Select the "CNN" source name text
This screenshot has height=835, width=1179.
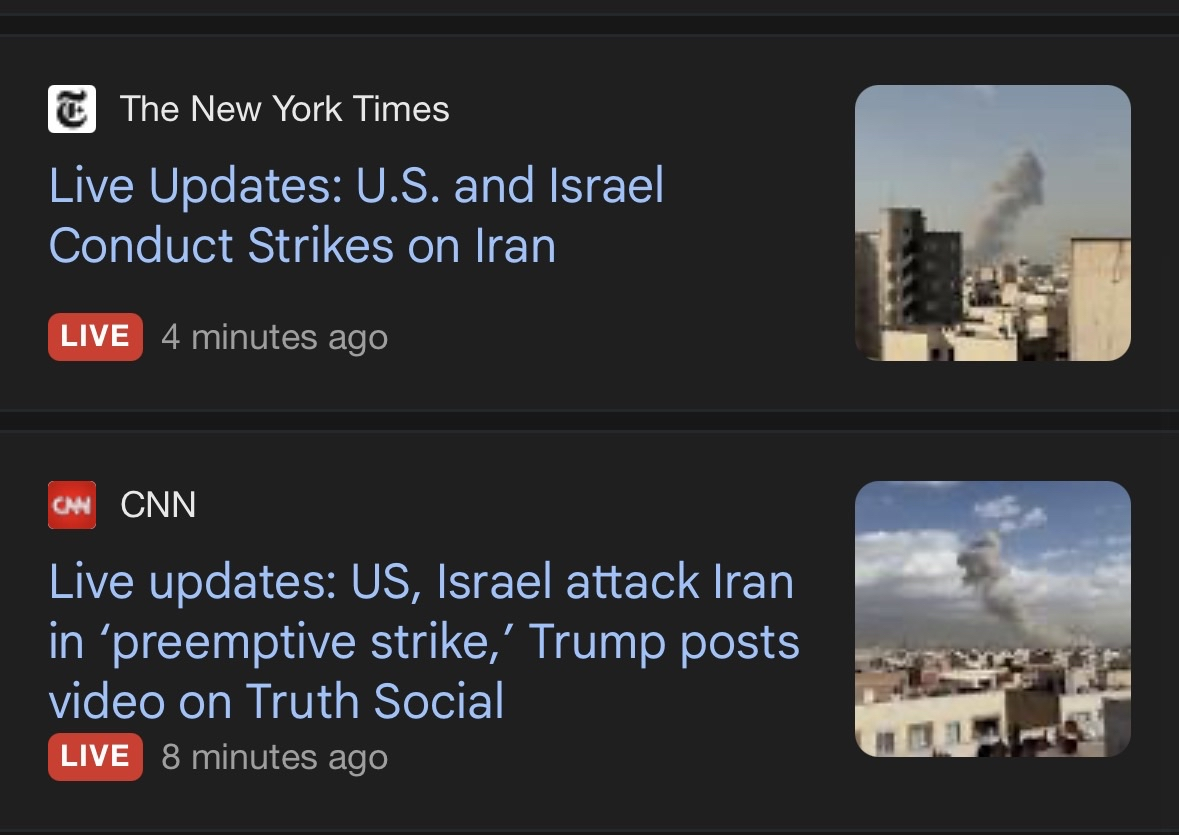point(158,505)
